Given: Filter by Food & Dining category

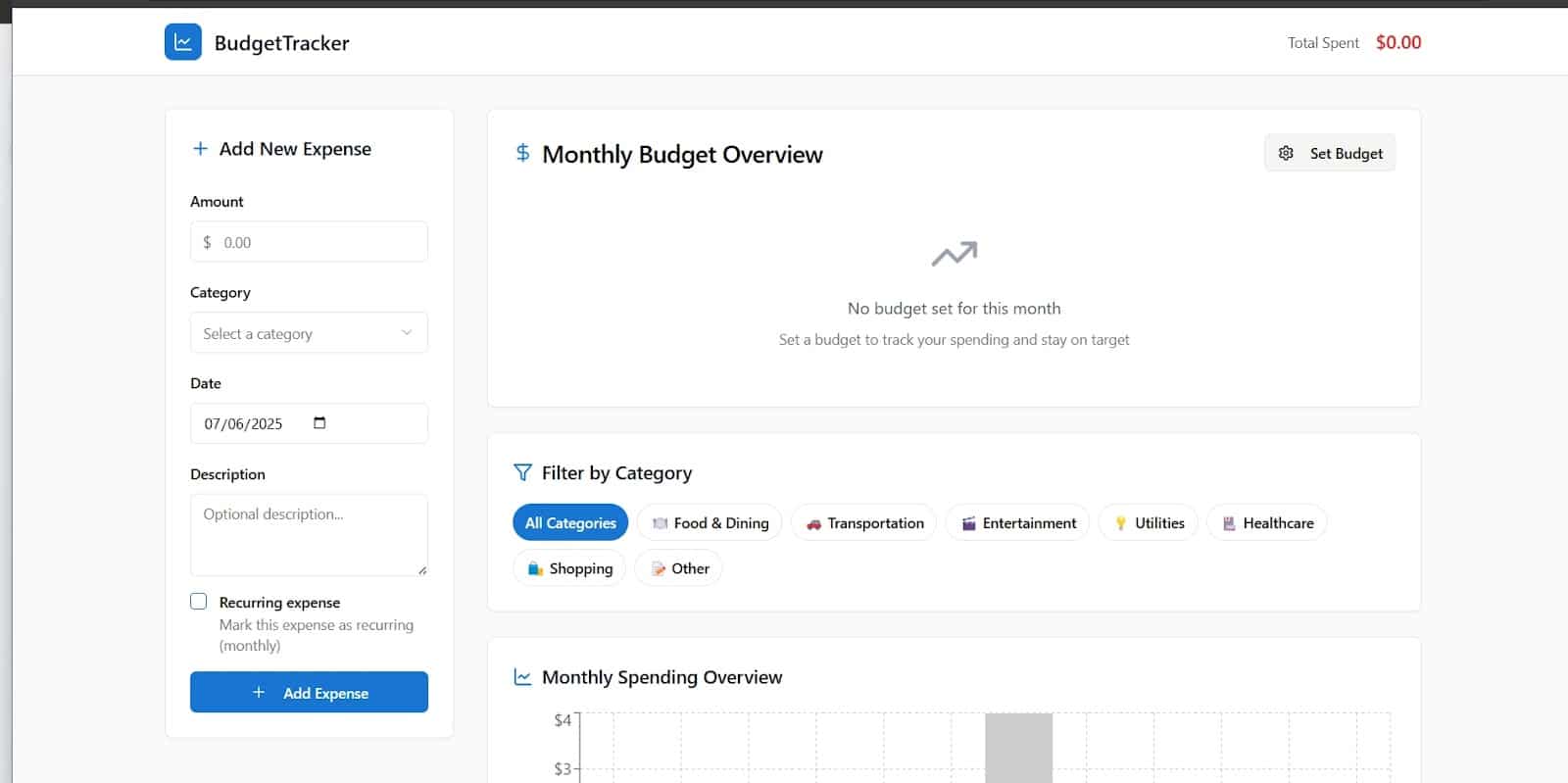Looking at the screenshot, I should click(x=710, y=523).
